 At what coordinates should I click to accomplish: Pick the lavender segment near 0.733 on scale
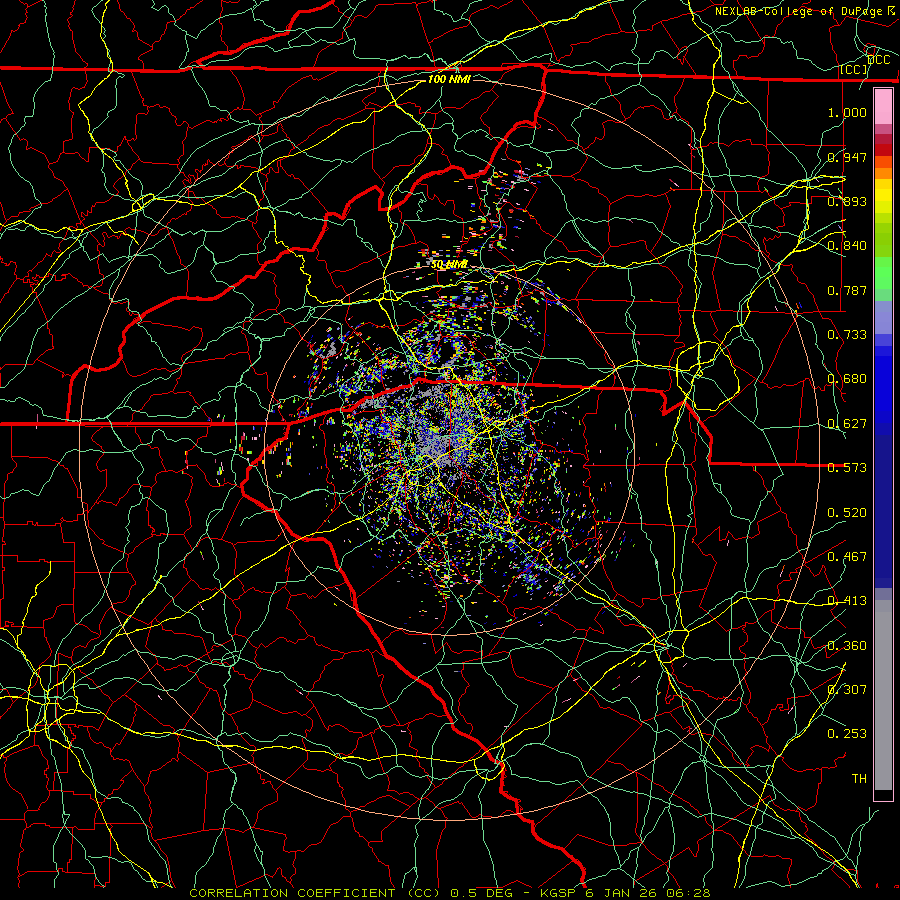tap(883, 317)
